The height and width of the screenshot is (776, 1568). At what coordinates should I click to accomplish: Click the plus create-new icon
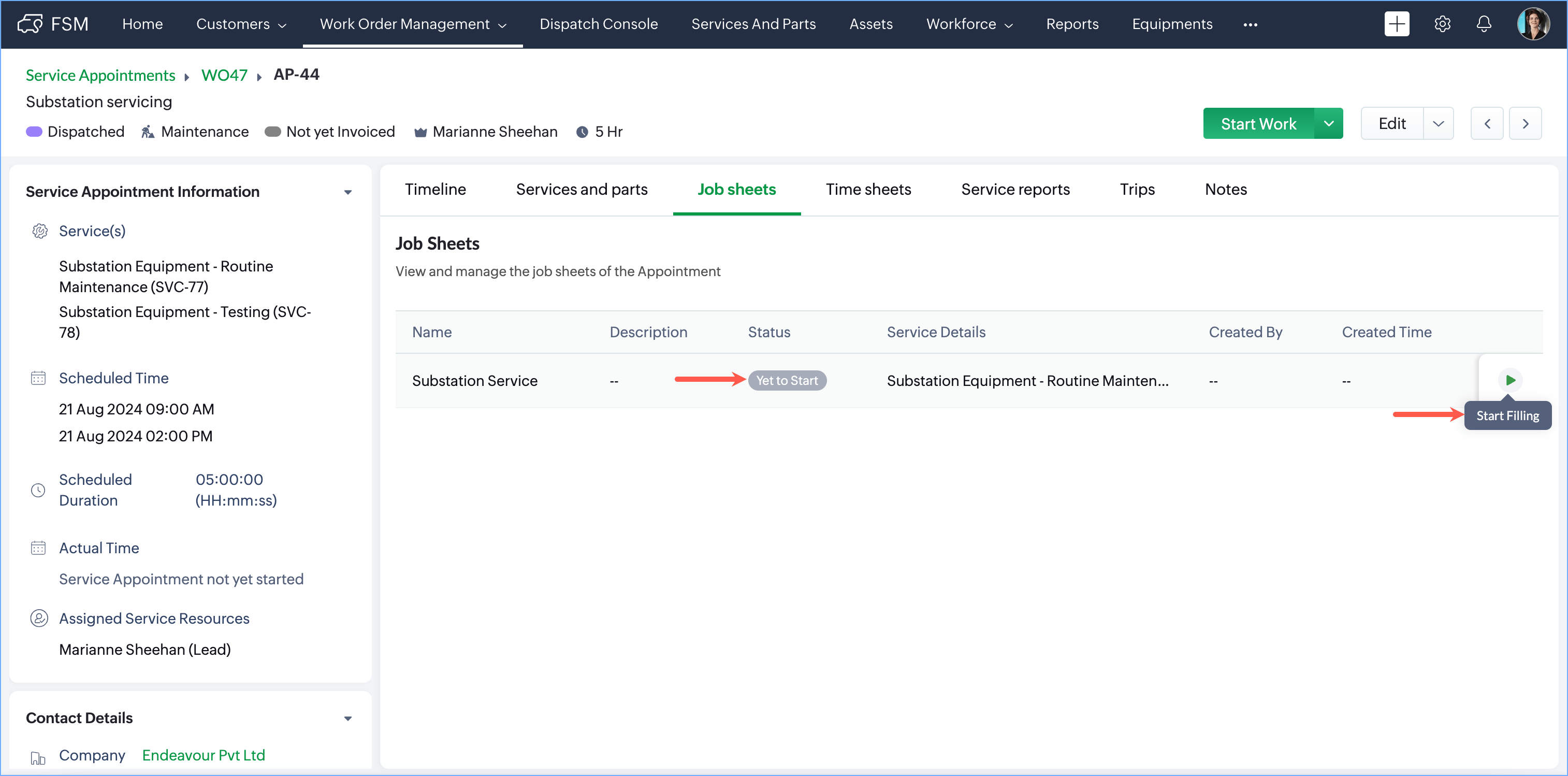[1397, 24]
